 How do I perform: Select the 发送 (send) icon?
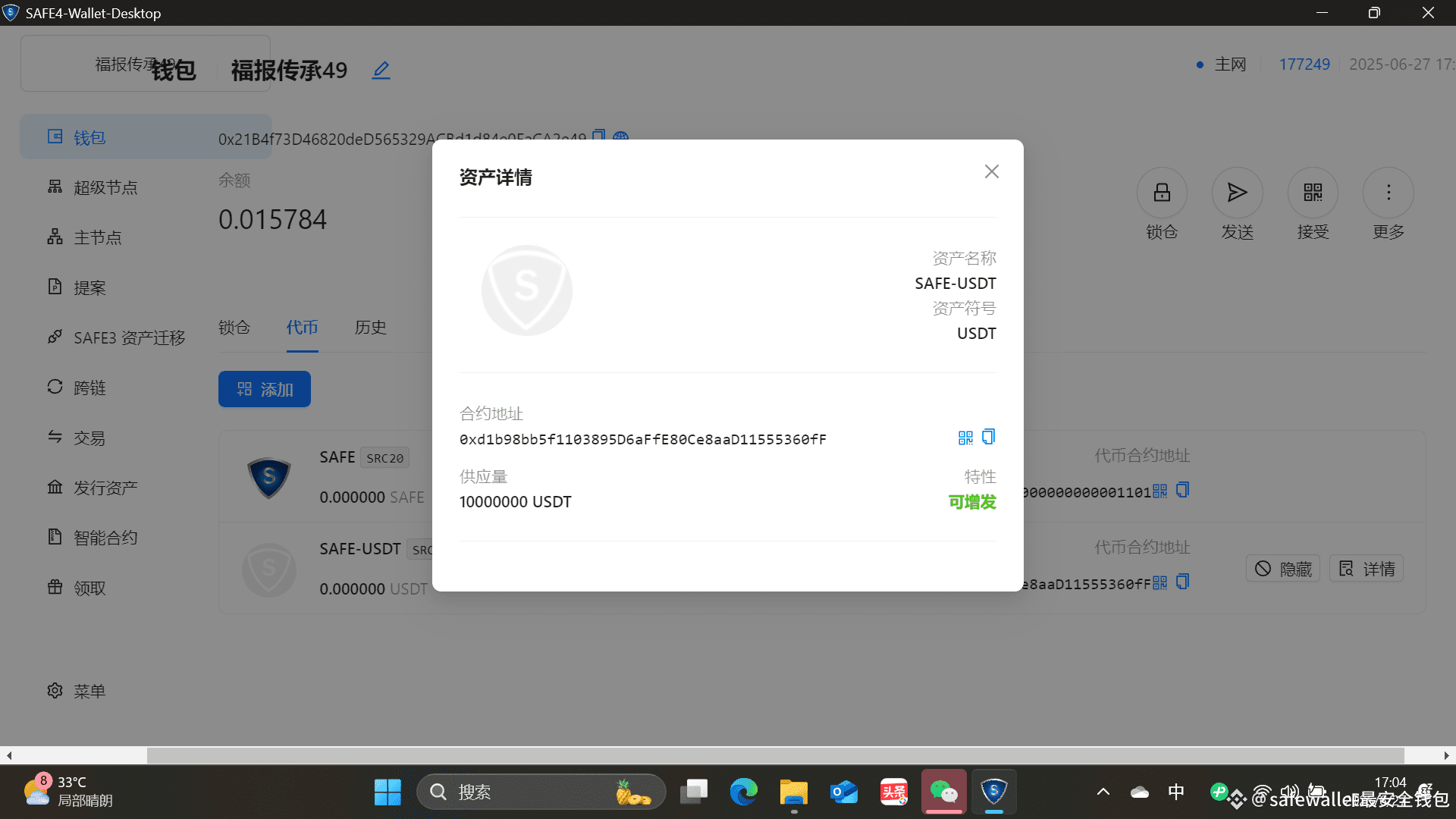pos(1237,193)
